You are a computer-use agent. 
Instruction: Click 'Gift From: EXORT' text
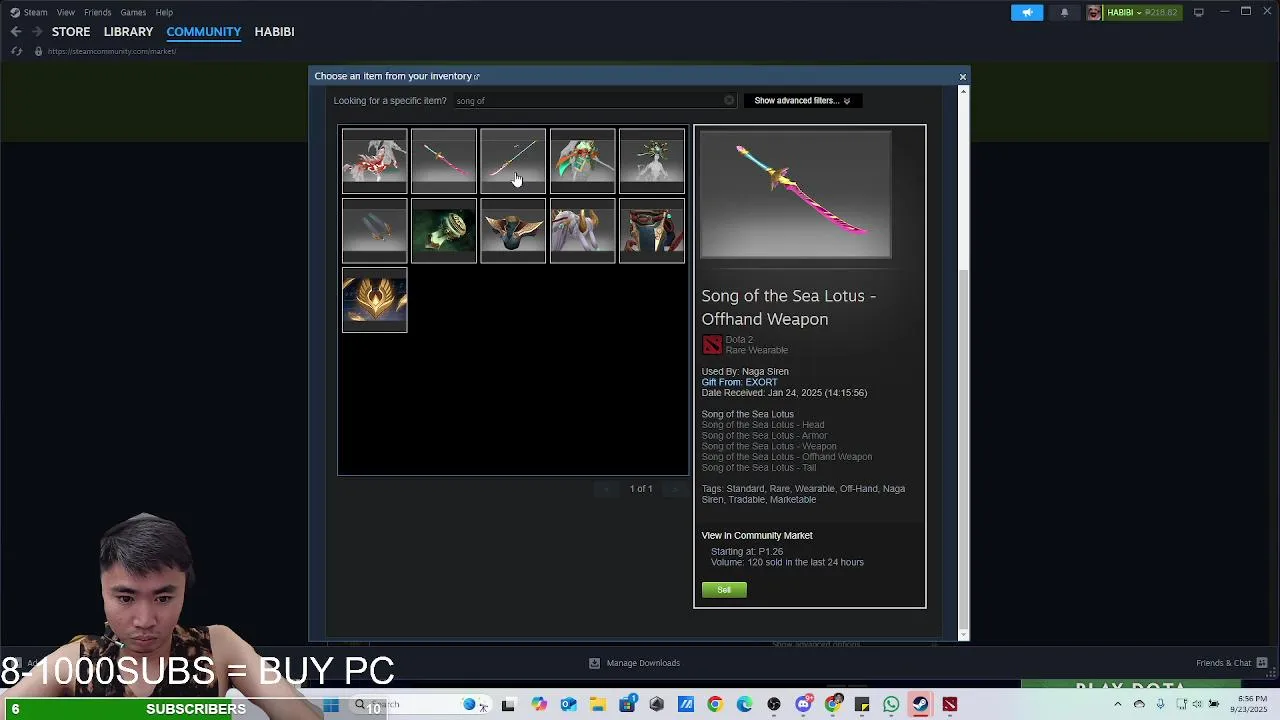point(739,382)
